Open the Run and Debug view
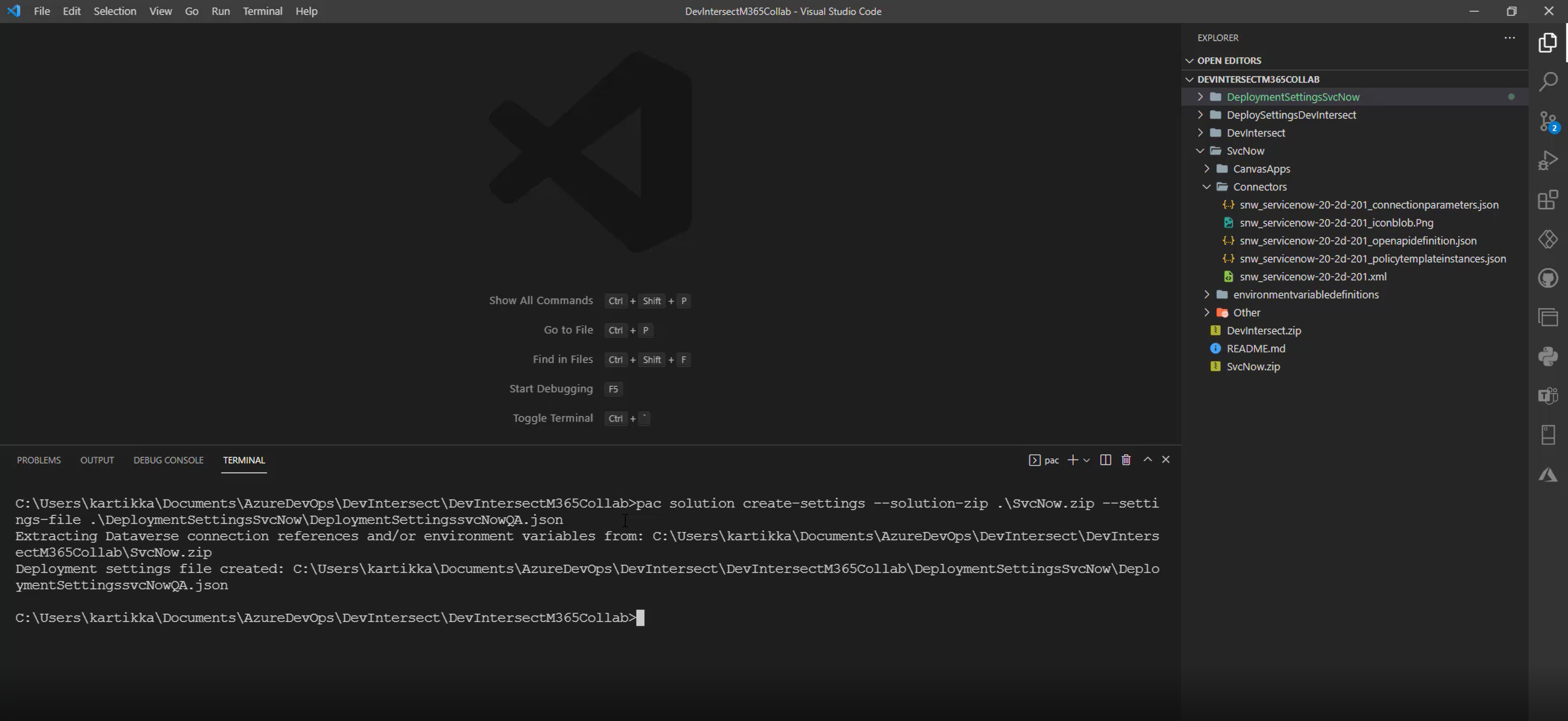Screen dimensions: 1568x721 [x=1548, y=159]
